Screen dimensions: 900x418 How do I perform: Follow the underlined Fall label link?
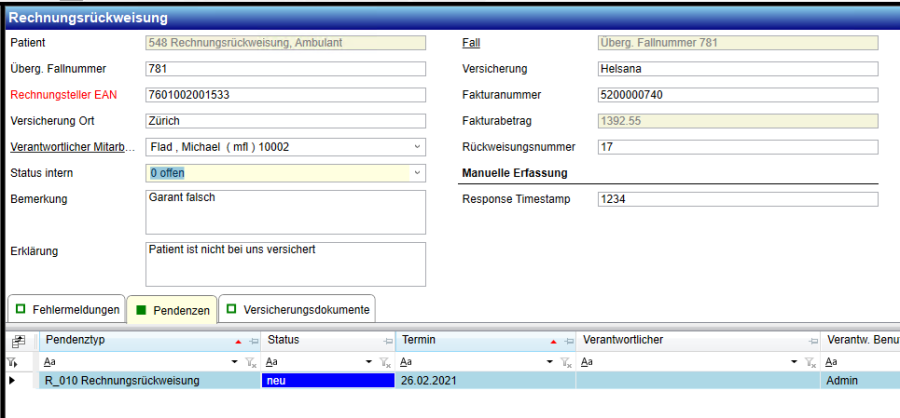[x=471, y=42]
